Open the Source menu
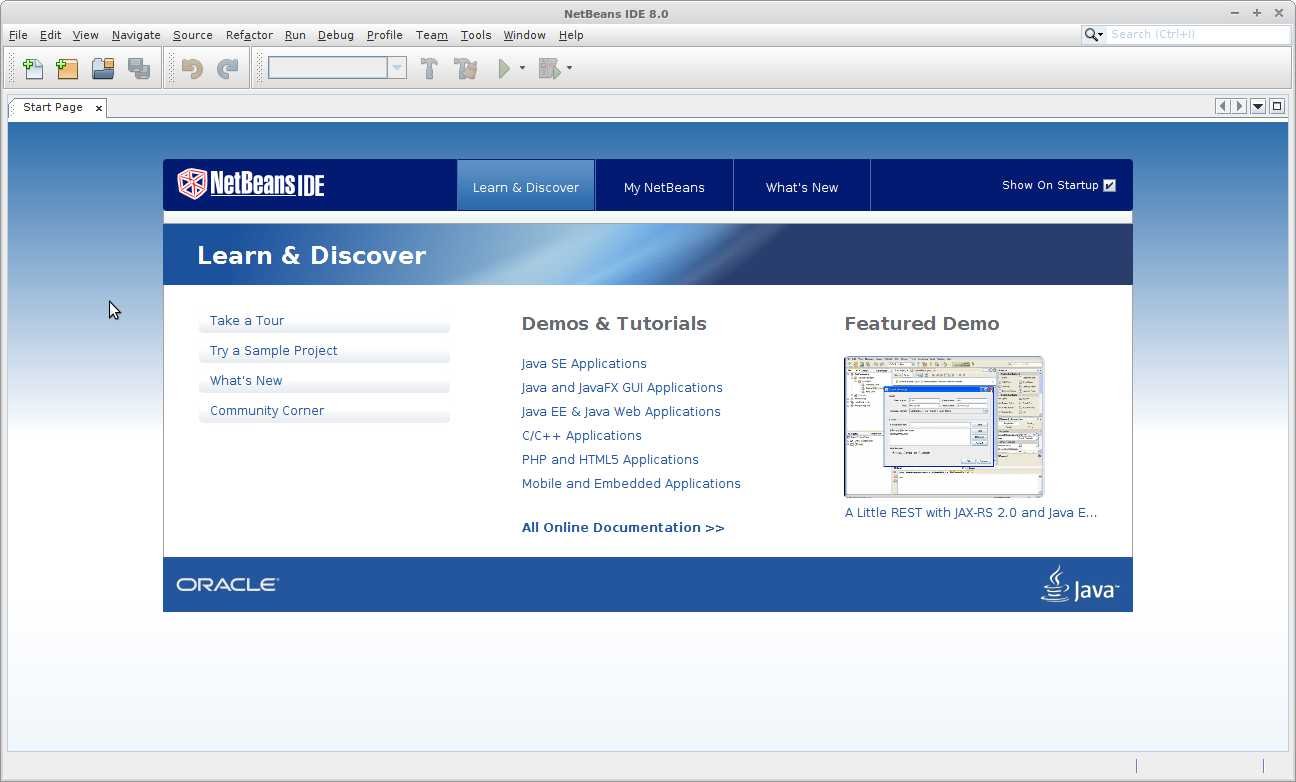Screen dimensions: 1296x782 193,35
